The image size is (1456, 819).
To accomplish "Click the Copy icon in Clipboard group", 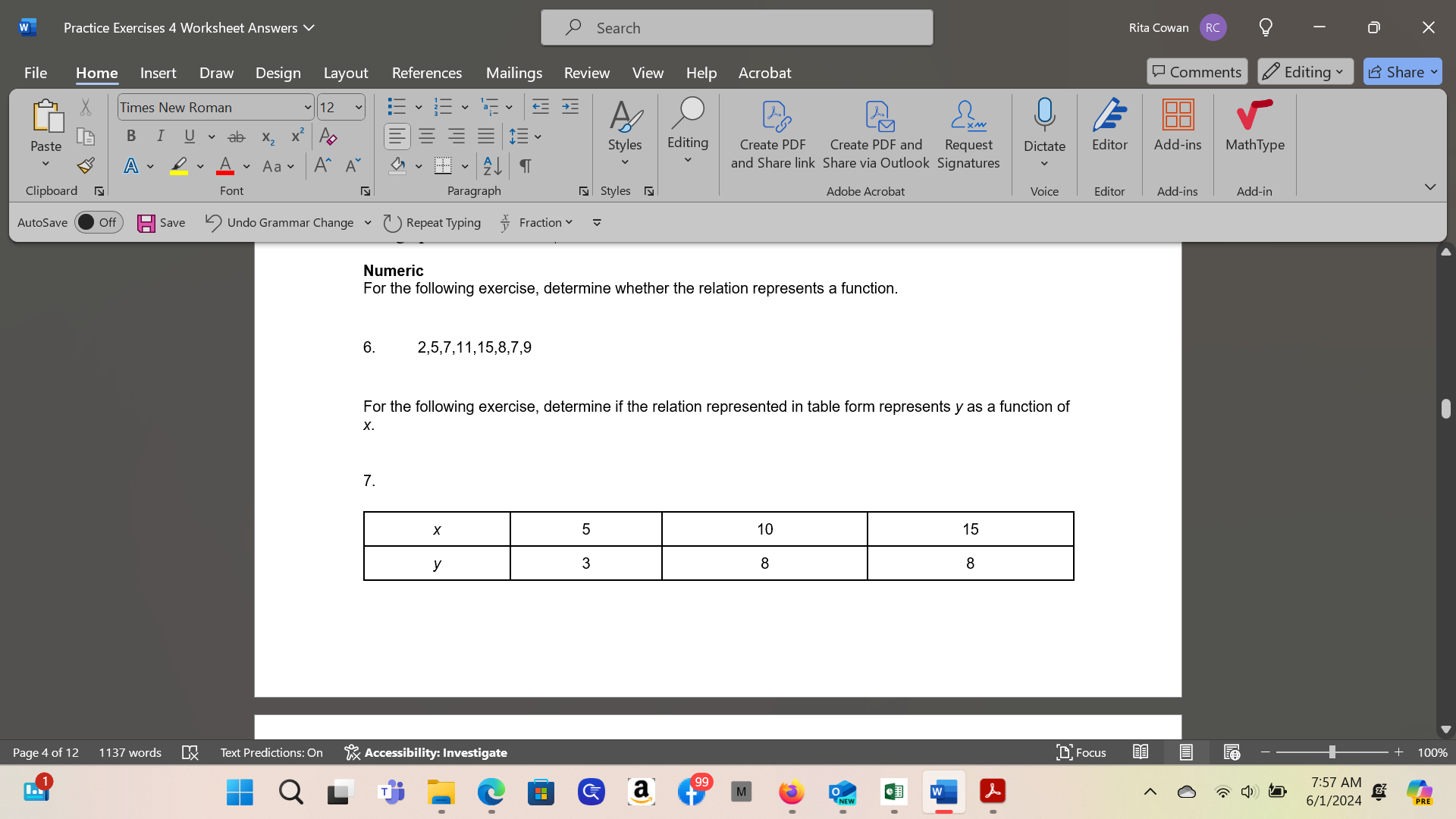I will pos(86,136).
